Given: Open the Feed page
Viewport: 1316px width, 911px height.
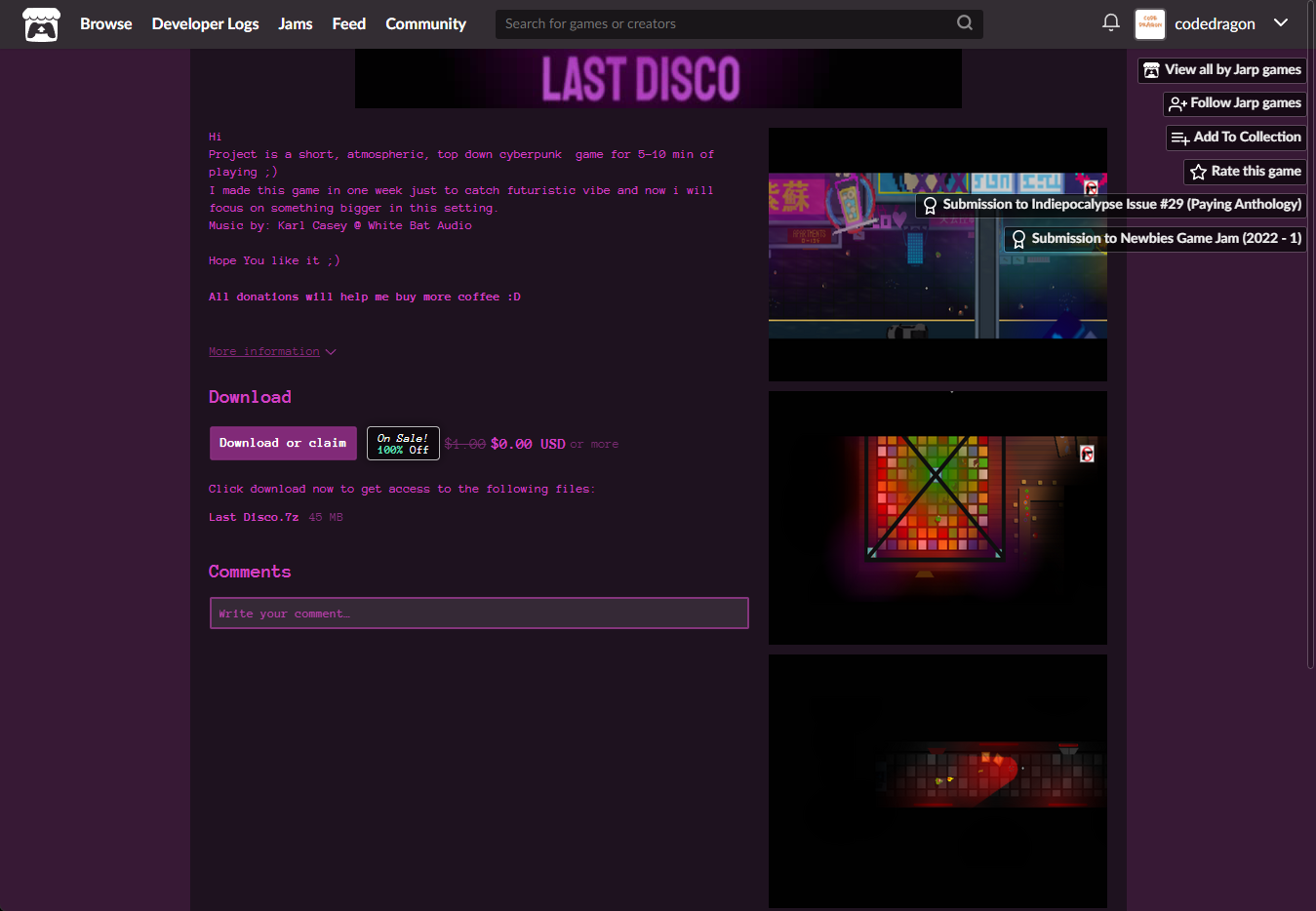Looking at the screenshot, I should pos(348,23).
